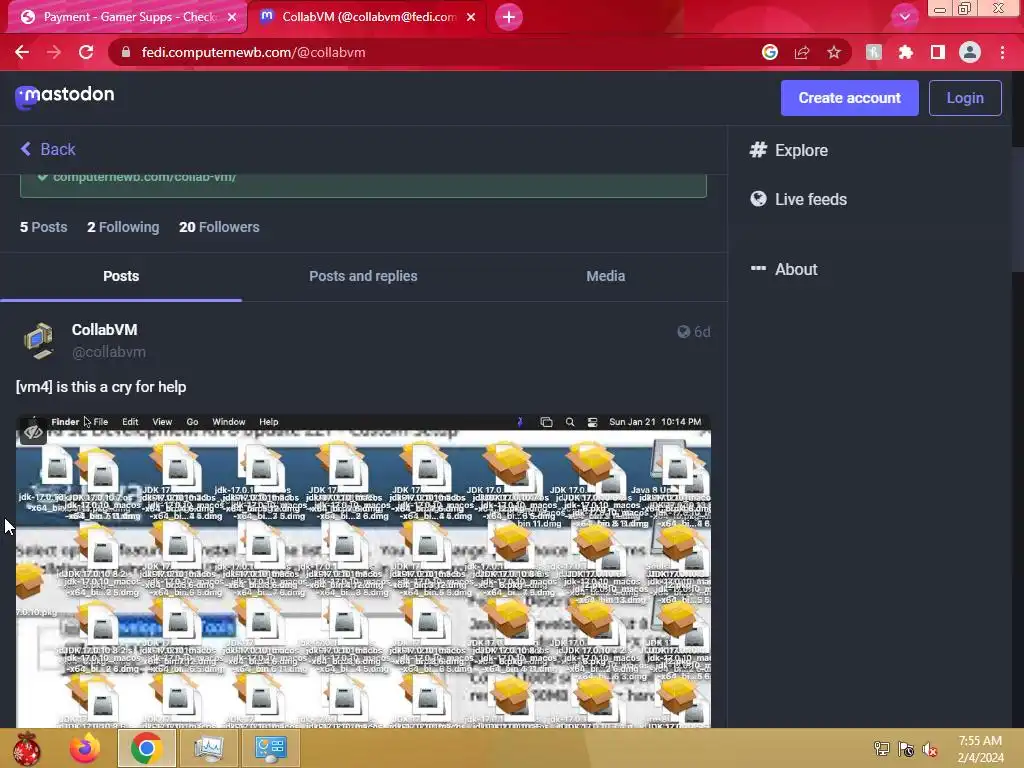
Task: Open the ornament Start button on taskbar
Action: (x=27, y=748)
